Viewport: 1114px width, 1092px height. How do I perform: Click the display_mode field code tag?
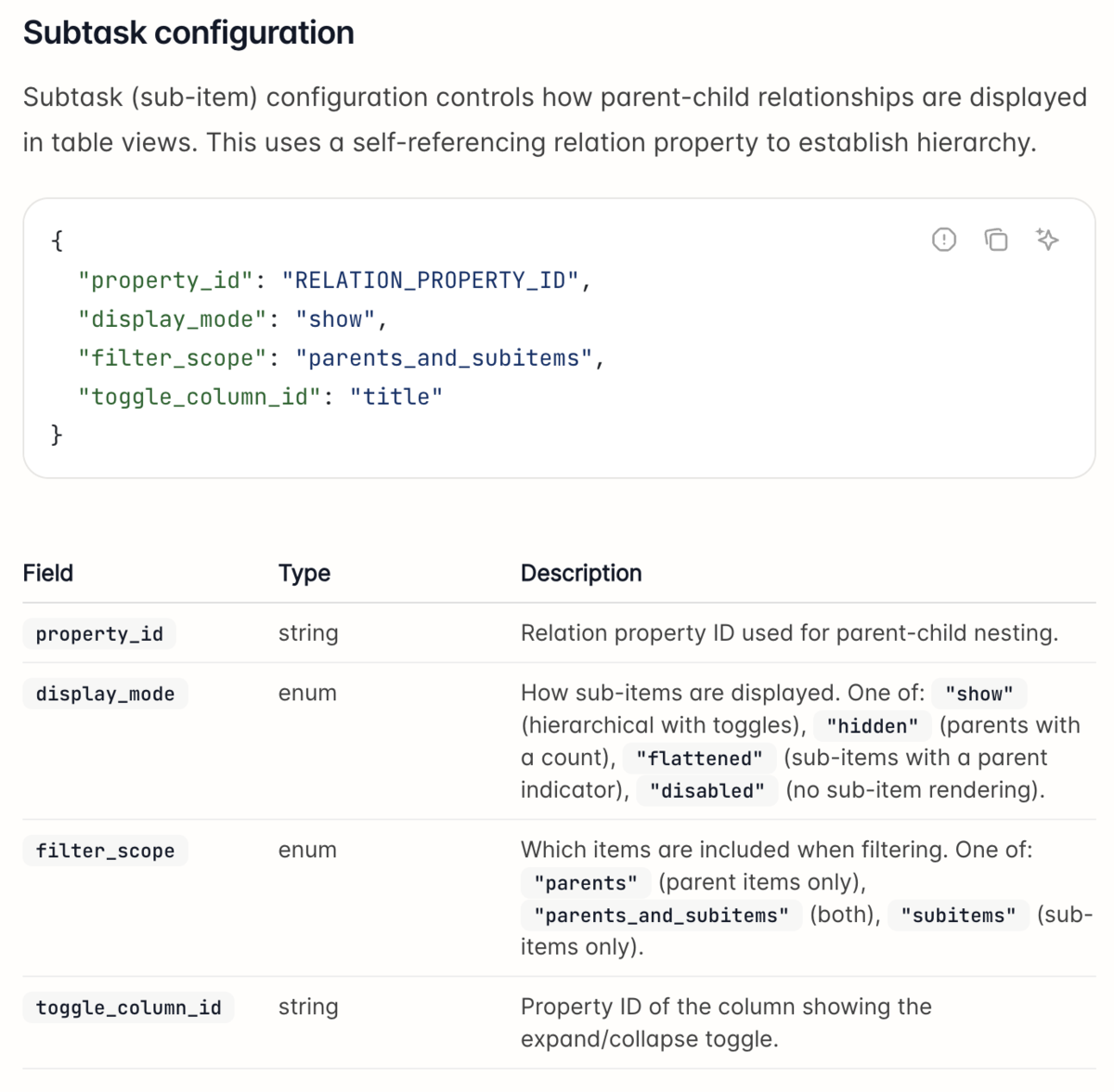[x=105, y=694]
